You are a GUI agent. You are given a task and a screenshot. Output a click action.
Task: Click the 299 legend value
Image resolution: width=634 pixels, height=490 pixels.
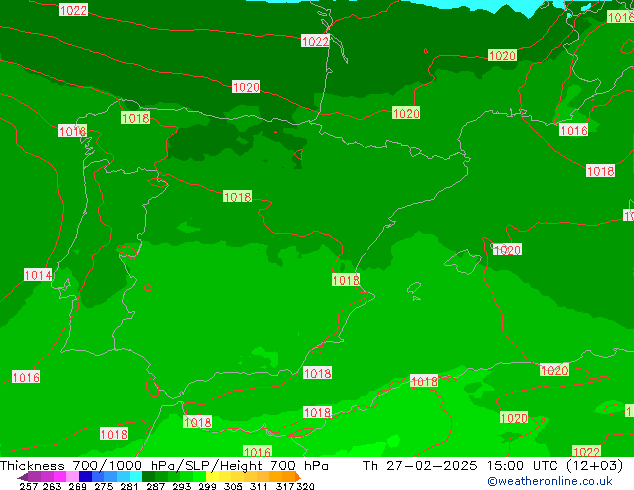click(x=207, y=486)
